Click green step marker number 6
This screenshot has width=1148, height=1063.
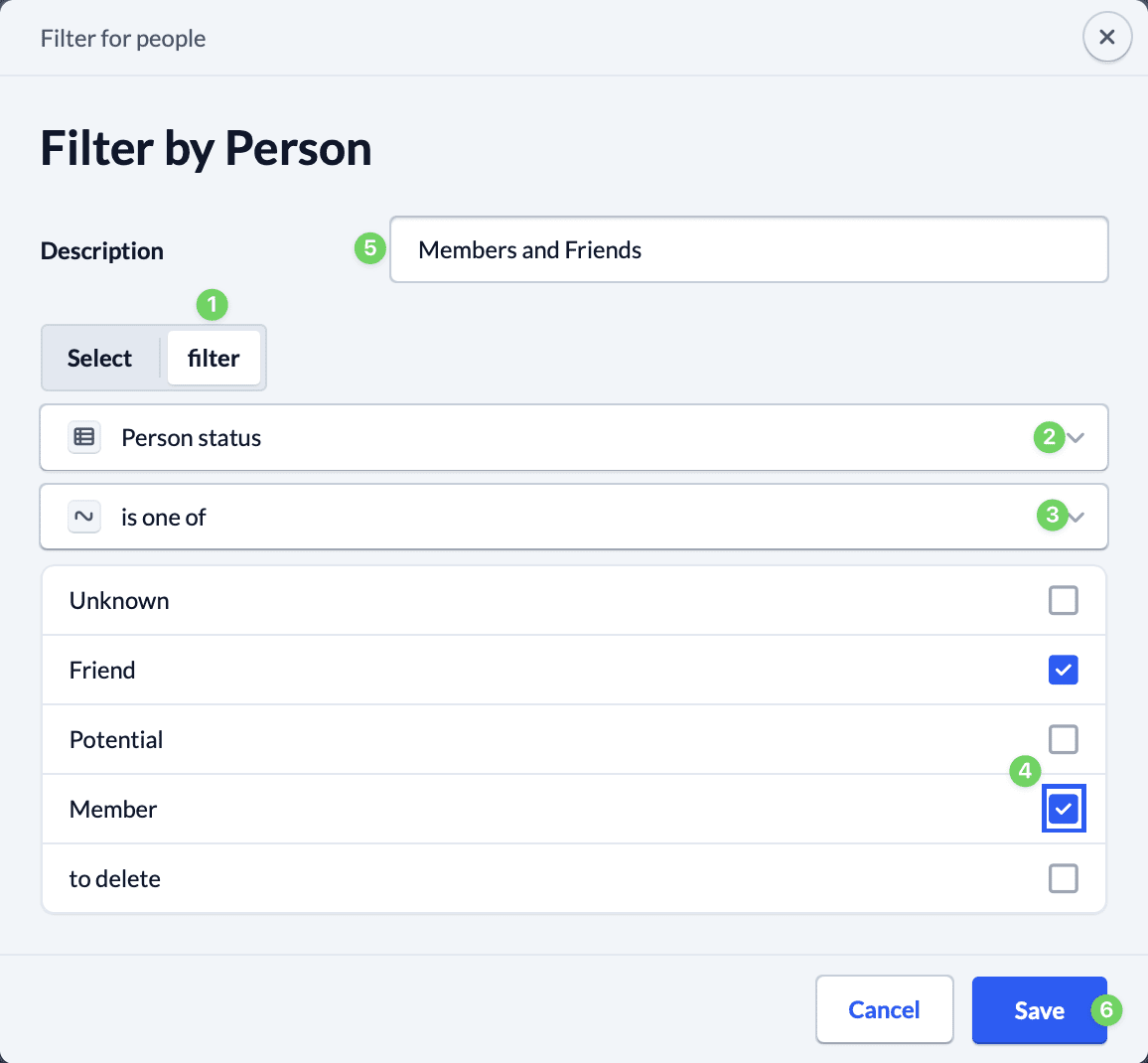[x=1105, y=1010]
